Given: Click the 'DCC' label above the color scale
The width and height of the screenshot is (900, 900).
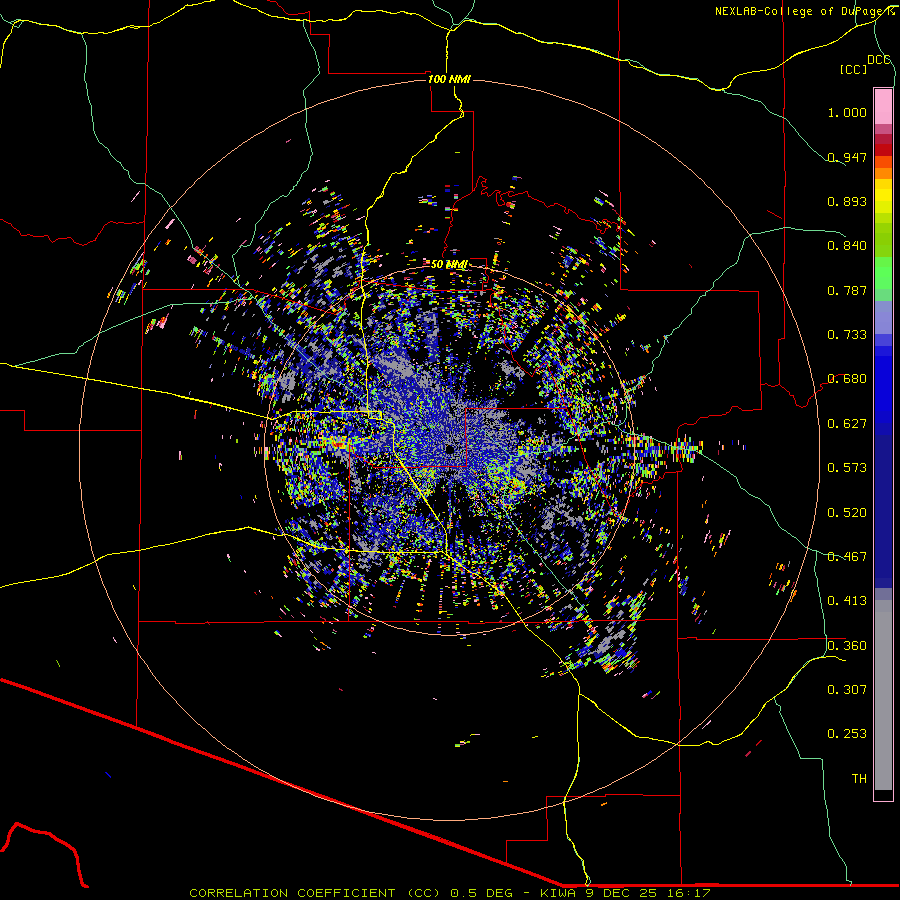Looking at the screenshot, I should click(879, 60).
